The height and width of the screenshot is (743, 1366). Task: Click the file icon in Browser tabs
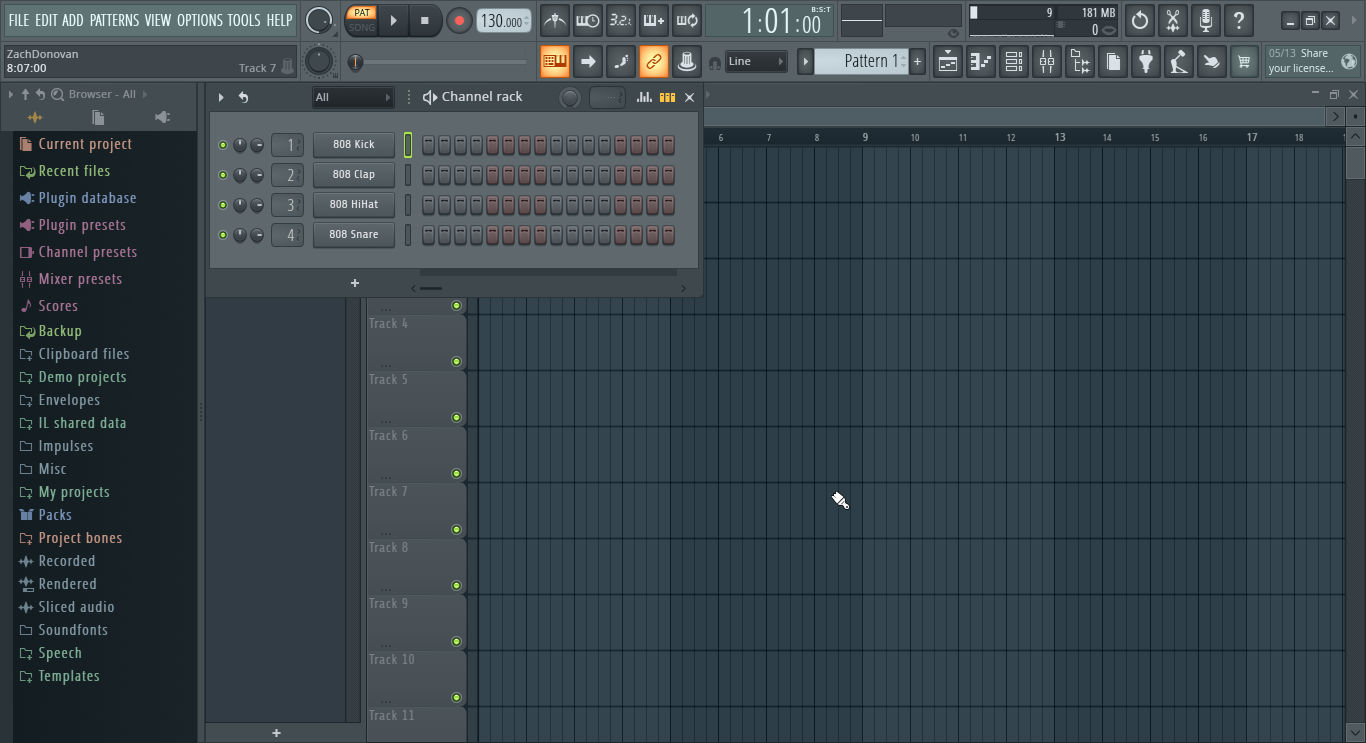pos(98,118)
